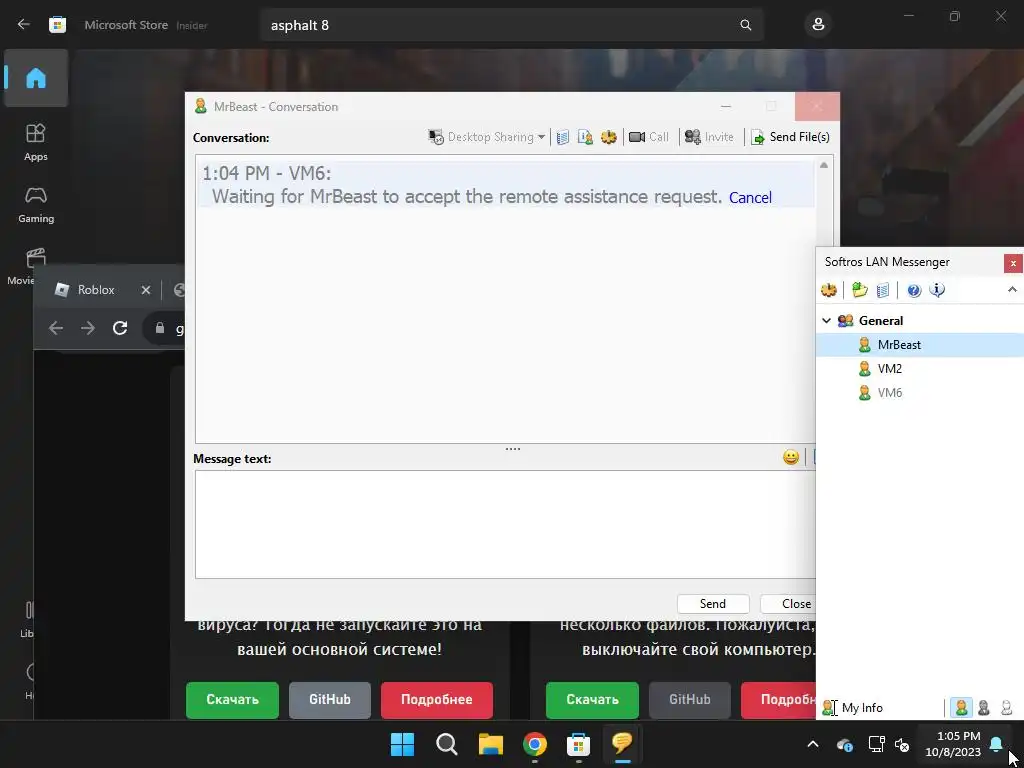
Task: Open Apps in Microsoft Store sidebar
Action: pyautogui.click(x=36, y=142)
